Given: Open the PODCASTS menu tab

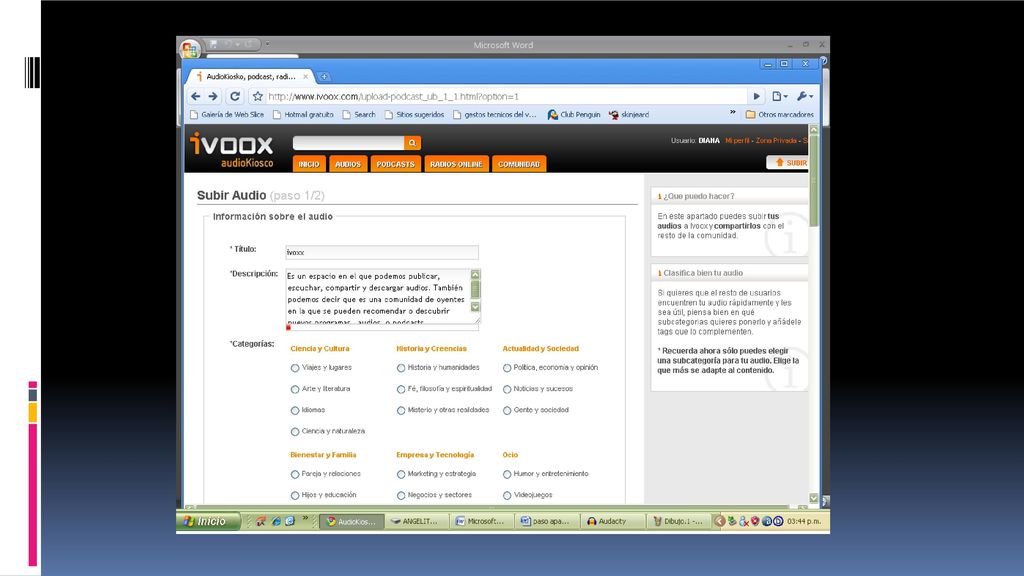Looking at the screenshot, I should tap(395, 164).
